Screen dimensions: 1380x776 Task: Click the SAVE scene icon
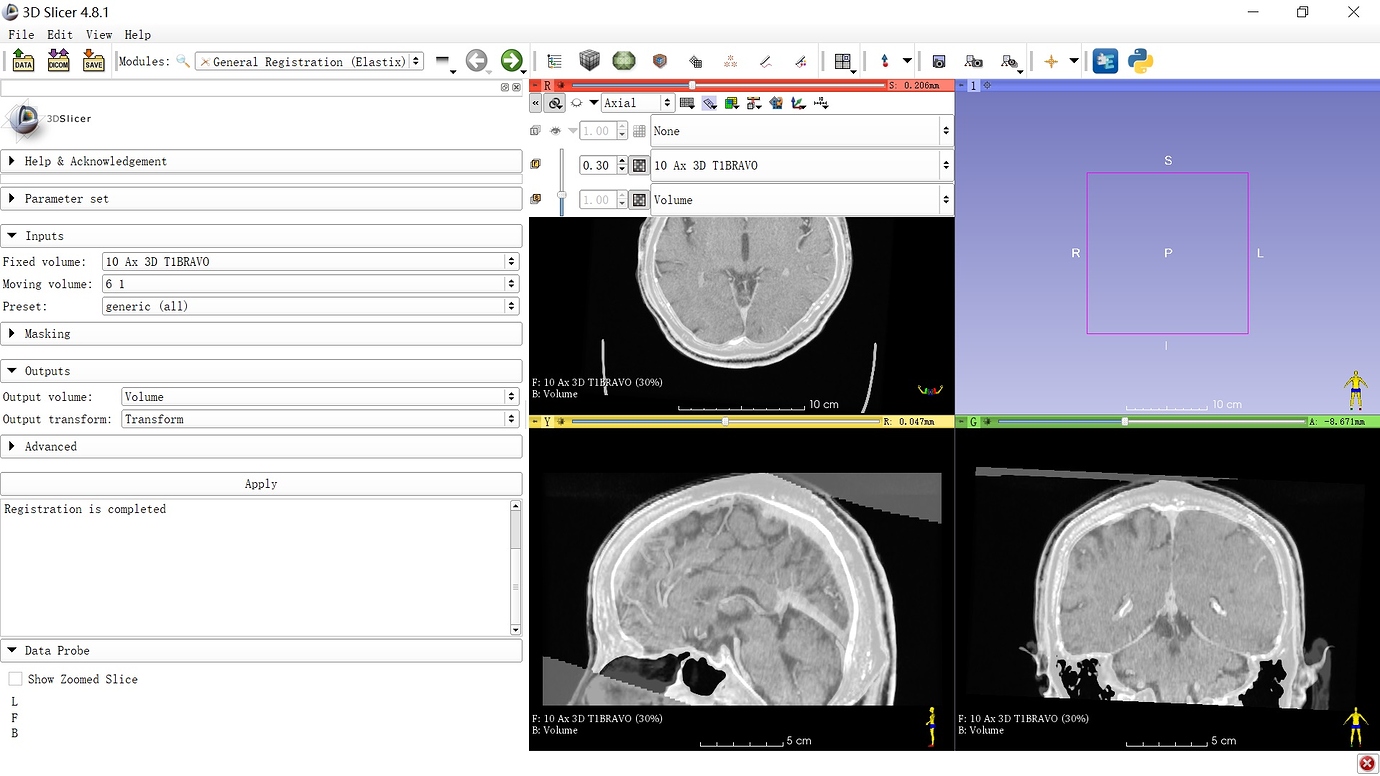point(93,61)
